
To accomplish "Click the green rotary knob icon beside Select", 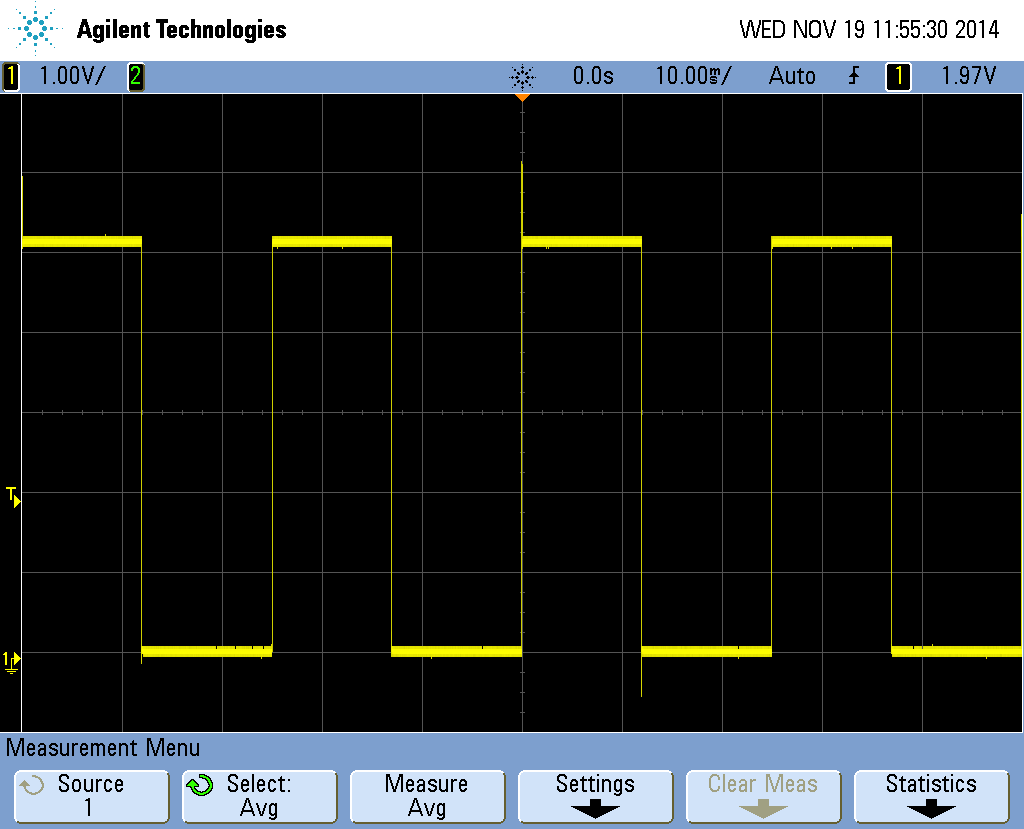I will pos(200,786).
